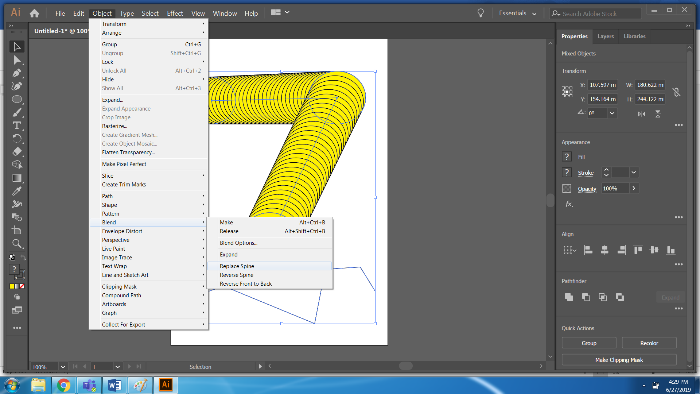This screenshot has height=394, width=700.
Task: Select Gradient fill mode swatch
Action: [x=17, y=286]
